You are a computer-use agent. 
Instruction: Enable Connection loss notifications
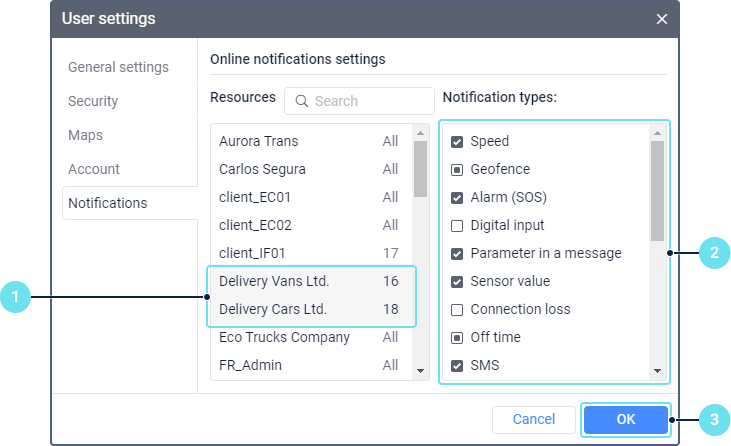[457, 310]
